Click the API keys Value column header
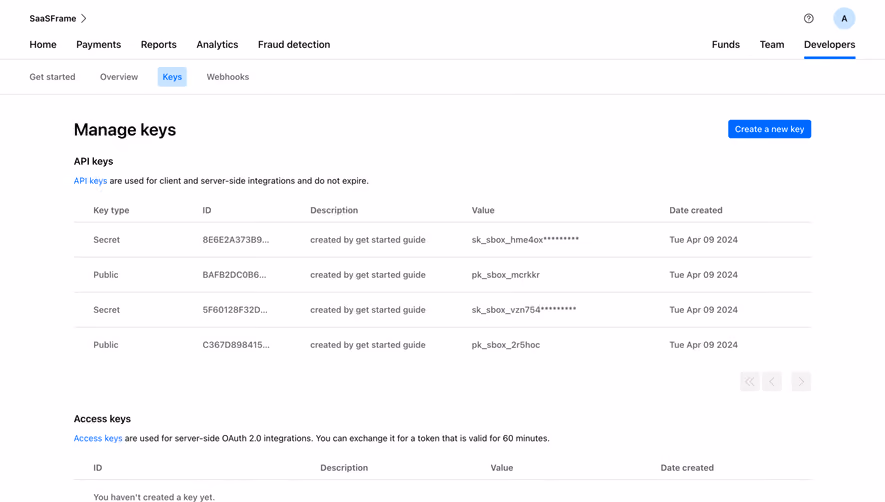The height and width of the screenshot is (502, 885). coord(483,210)
